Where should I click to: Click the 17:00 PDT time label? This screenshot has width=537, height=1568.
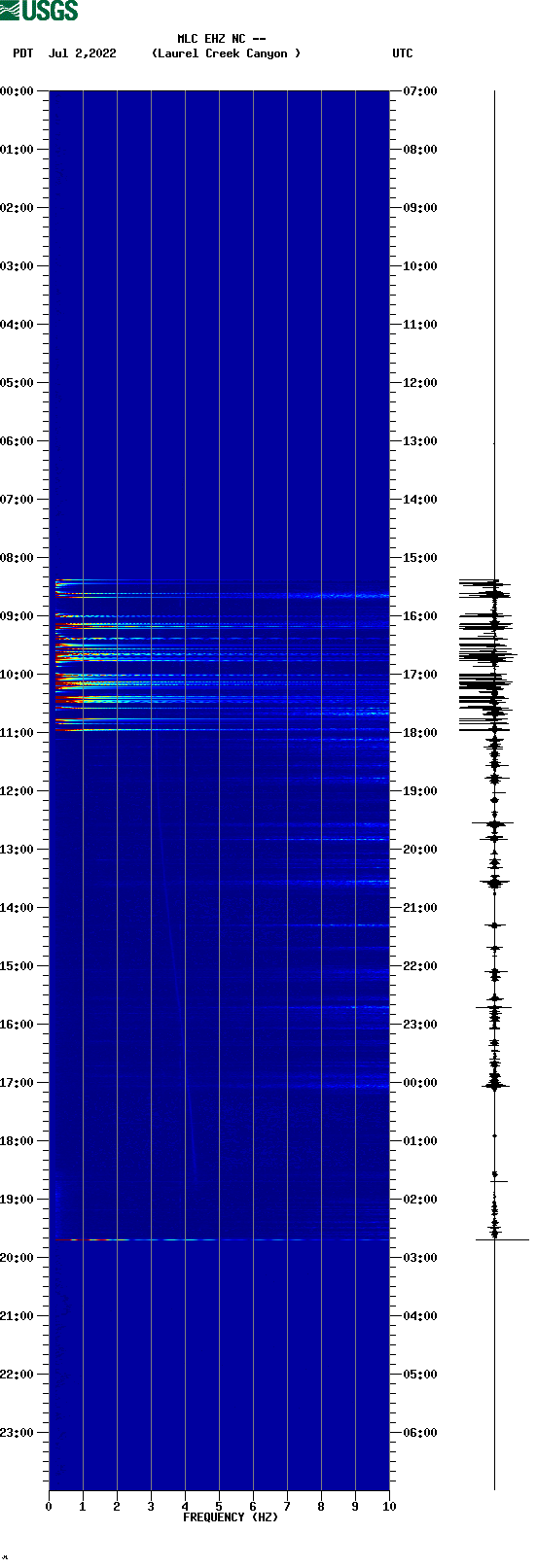[x=17, y=1083]
